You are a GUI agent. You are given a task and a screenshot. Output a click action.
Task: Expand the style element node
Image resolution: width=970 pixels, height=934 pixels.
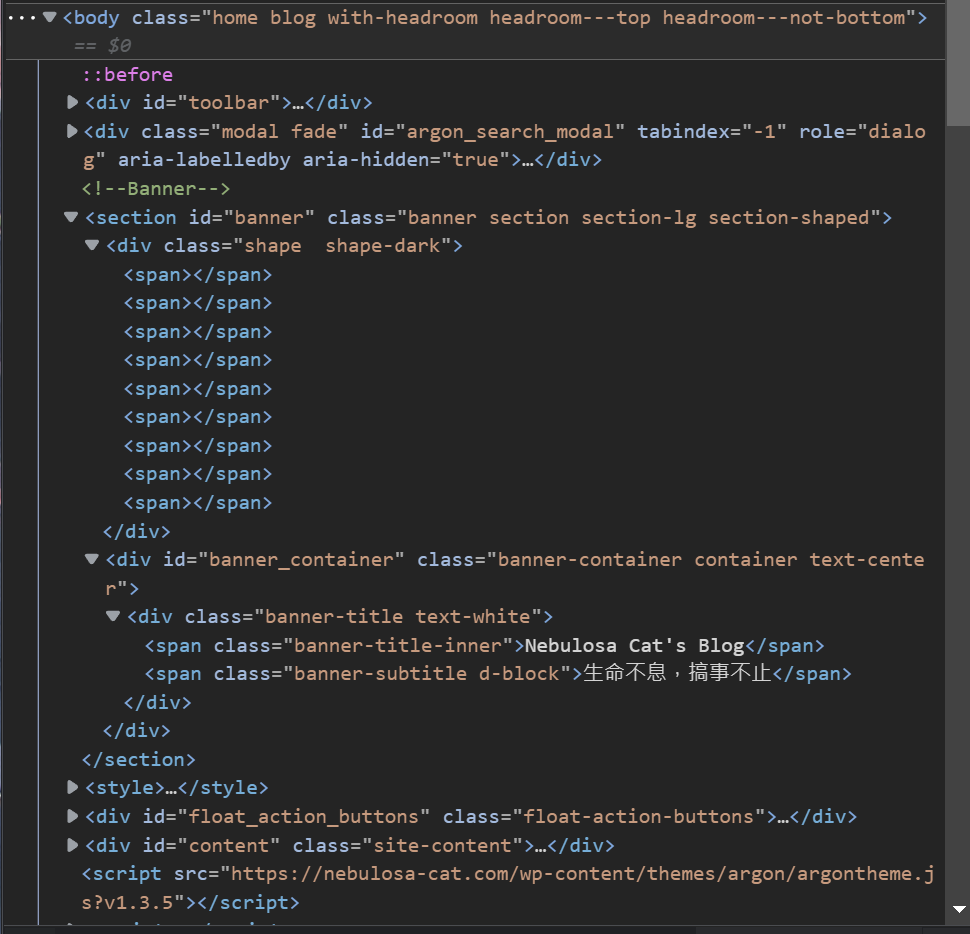(x=71, y=787)
